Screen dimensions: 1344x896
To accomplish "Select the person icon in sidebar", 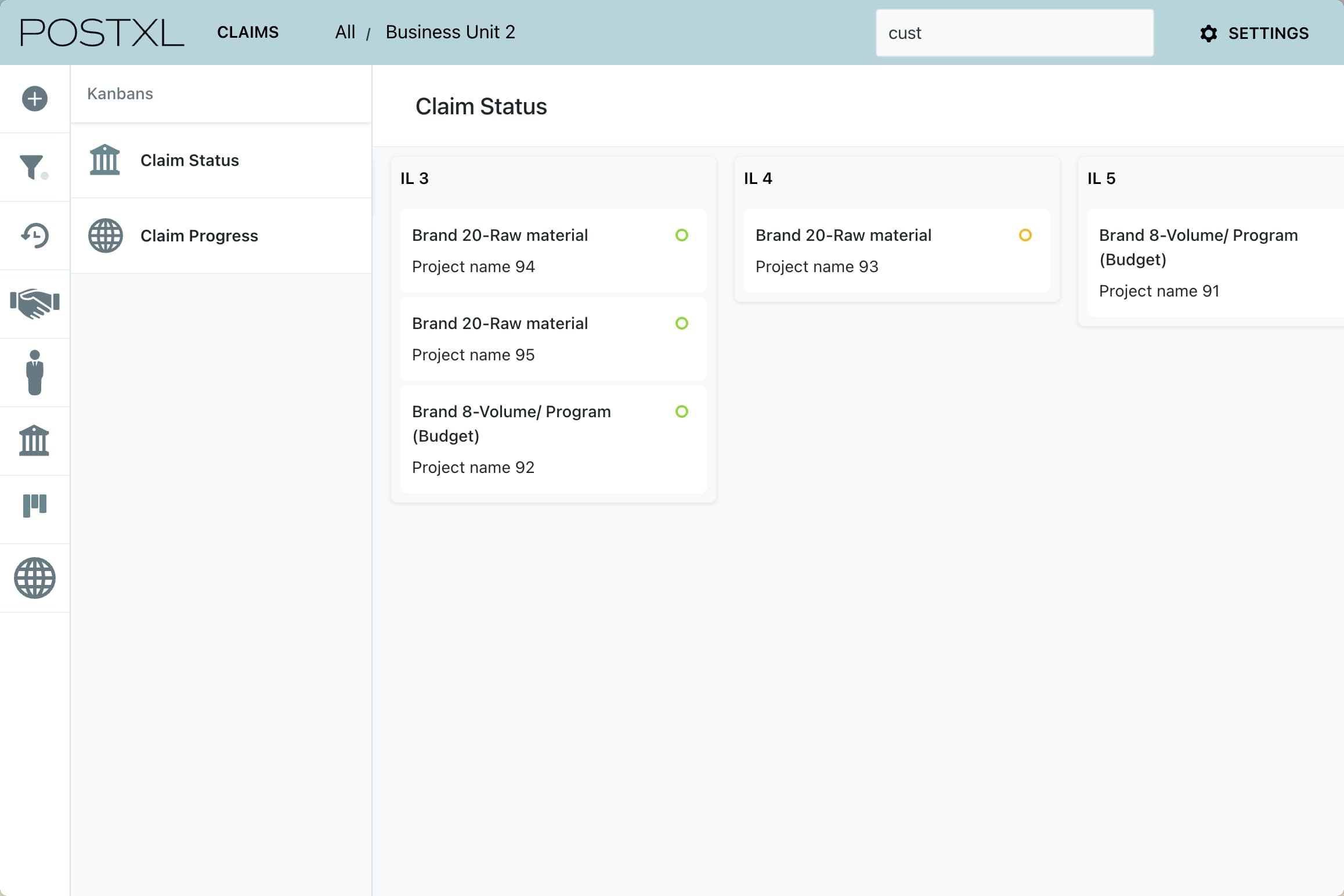I will pyautogui.click(x=34, y=372).
